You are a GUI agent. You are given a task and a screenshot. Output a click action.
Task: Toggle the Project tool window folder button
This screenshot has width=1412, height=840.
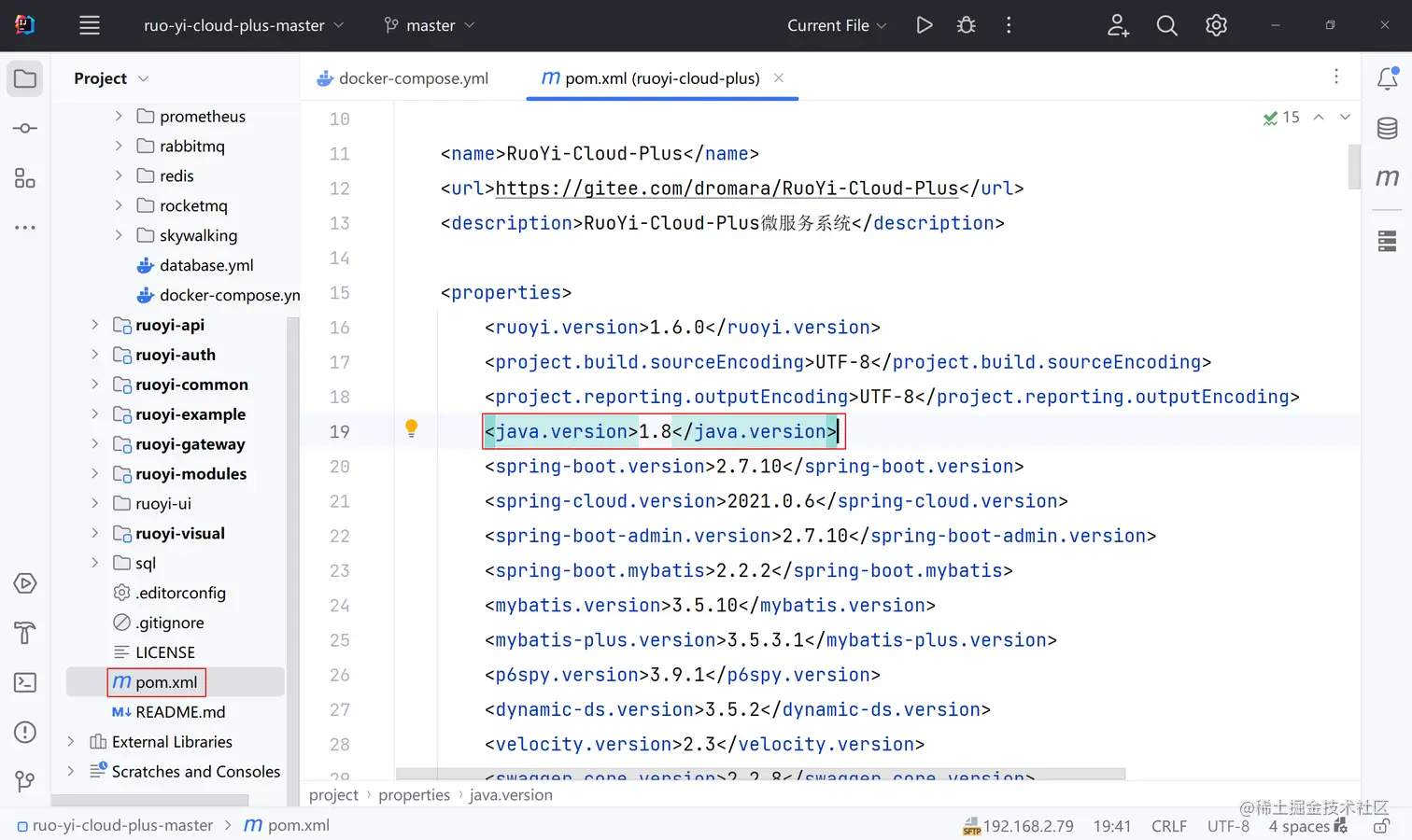coord(25,78)
